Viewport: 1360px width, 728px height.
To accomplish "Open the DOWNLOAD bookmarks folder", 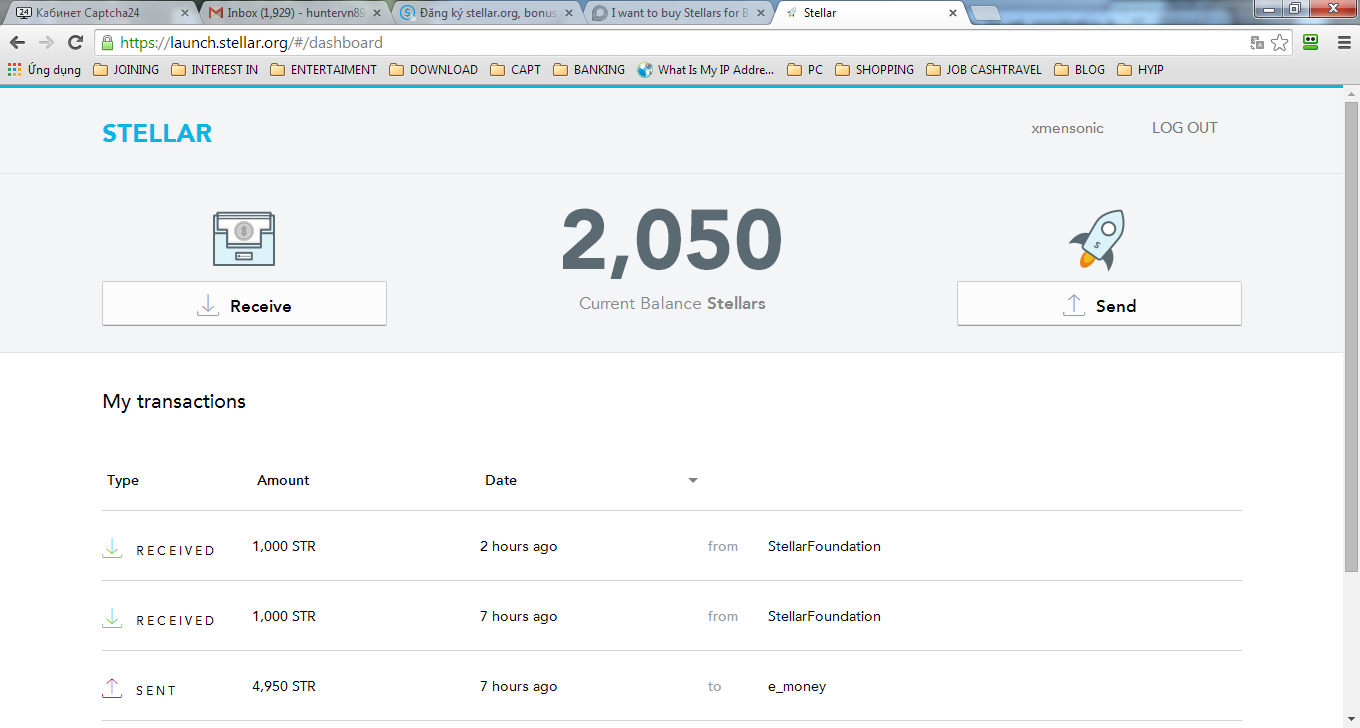I will pyautogui.click(x=433, y=70).
